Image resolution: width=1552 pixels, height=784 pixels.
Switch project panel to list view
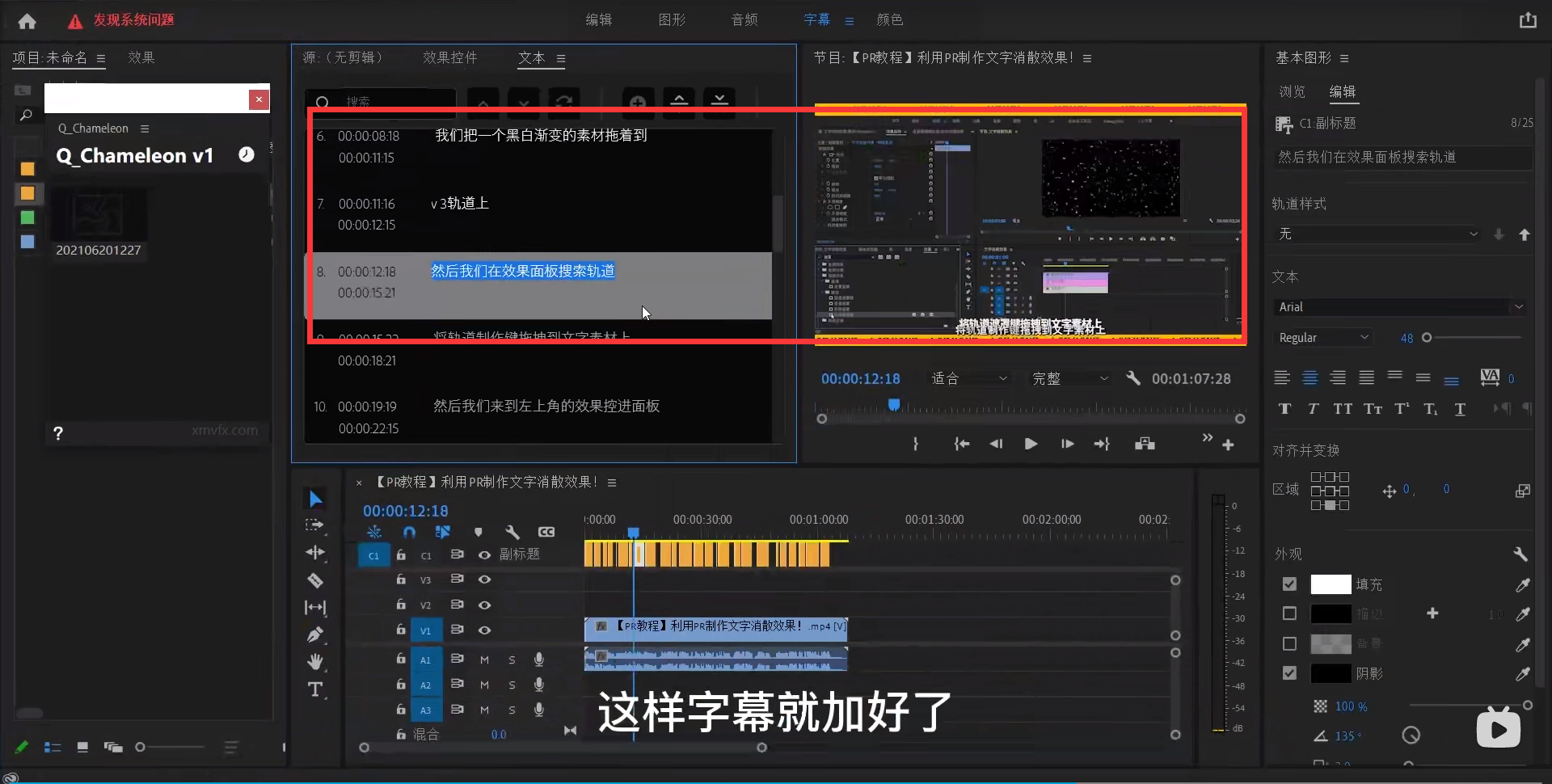(x=53, y=748)
